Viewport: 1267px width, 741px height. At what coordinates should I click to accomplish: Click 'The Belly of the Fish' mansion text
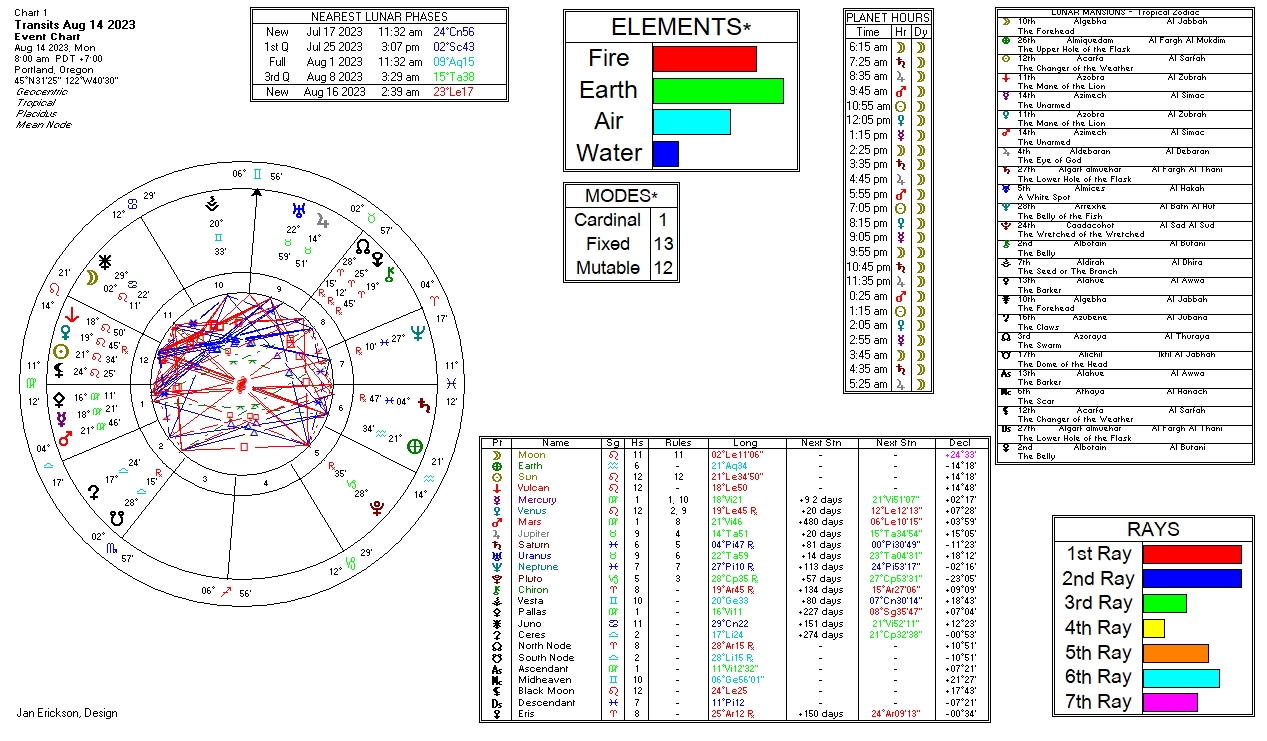1061,216
